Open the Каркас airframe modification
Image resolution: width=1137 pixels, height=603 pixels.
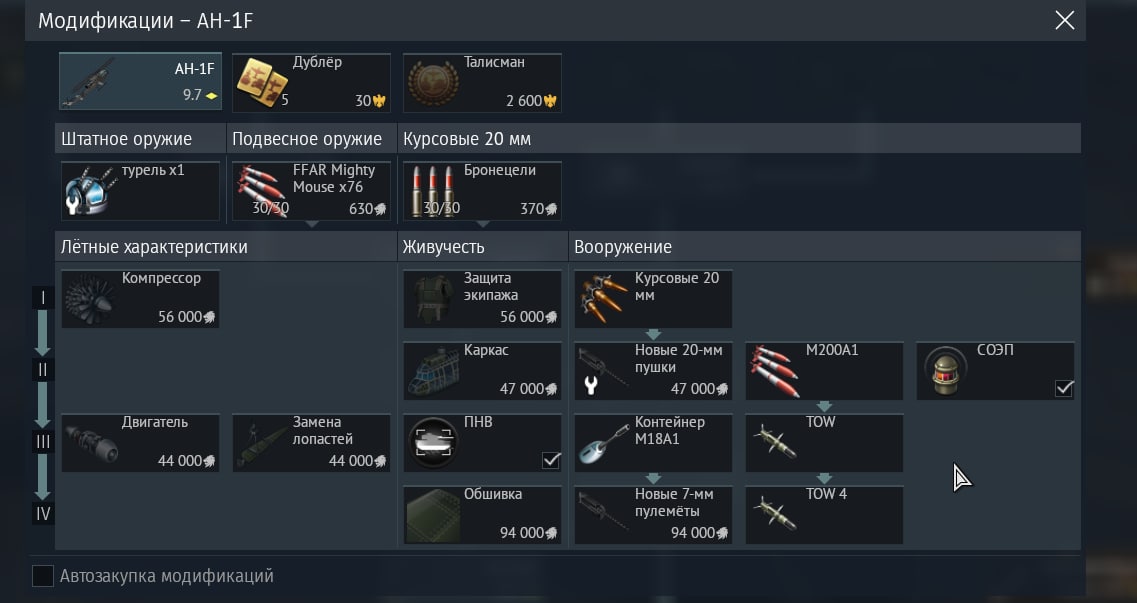tap(481, 371)
